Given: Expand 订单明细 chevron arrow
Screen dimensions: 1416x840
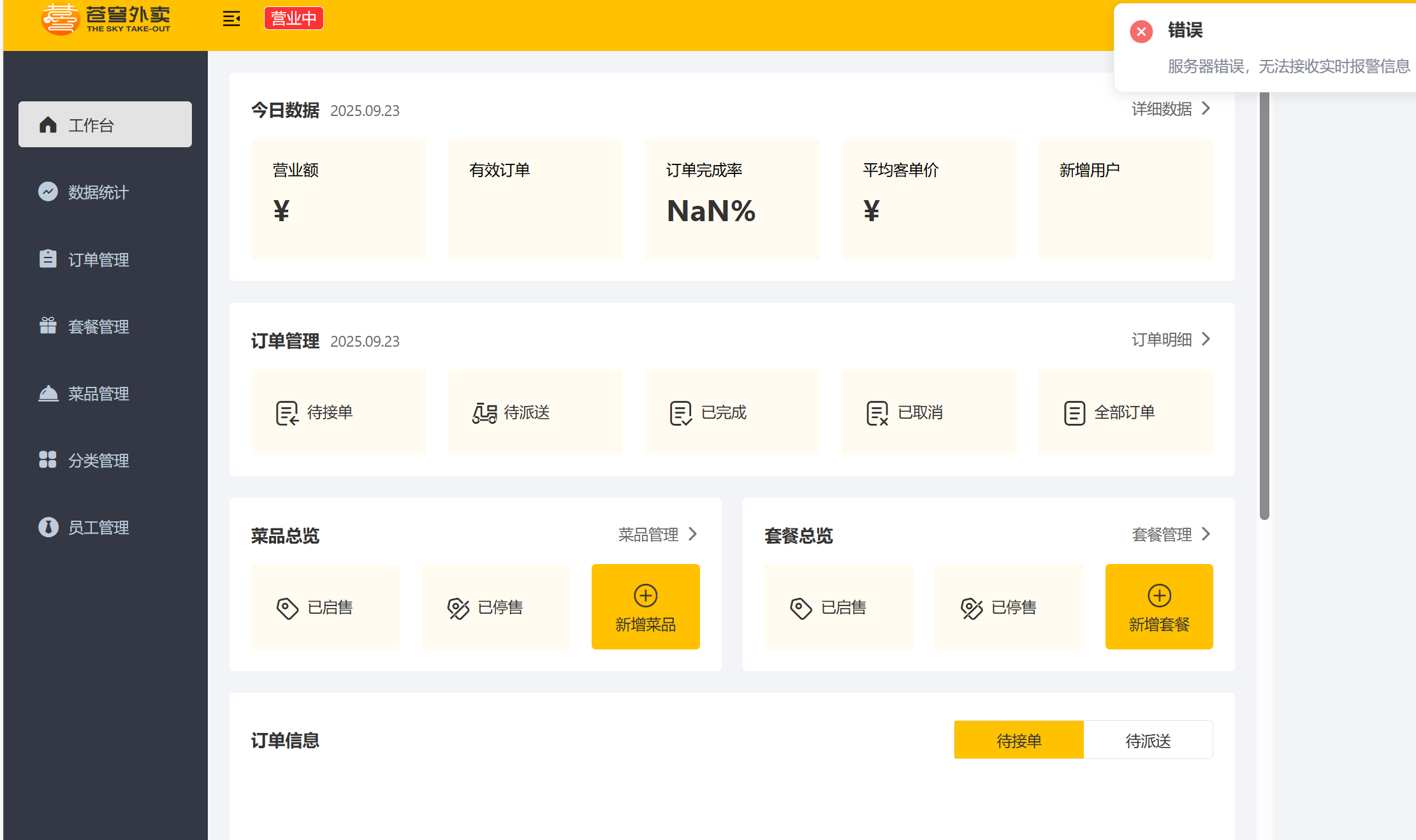Looking at the screenshot, I should (x=1206, y=339).
